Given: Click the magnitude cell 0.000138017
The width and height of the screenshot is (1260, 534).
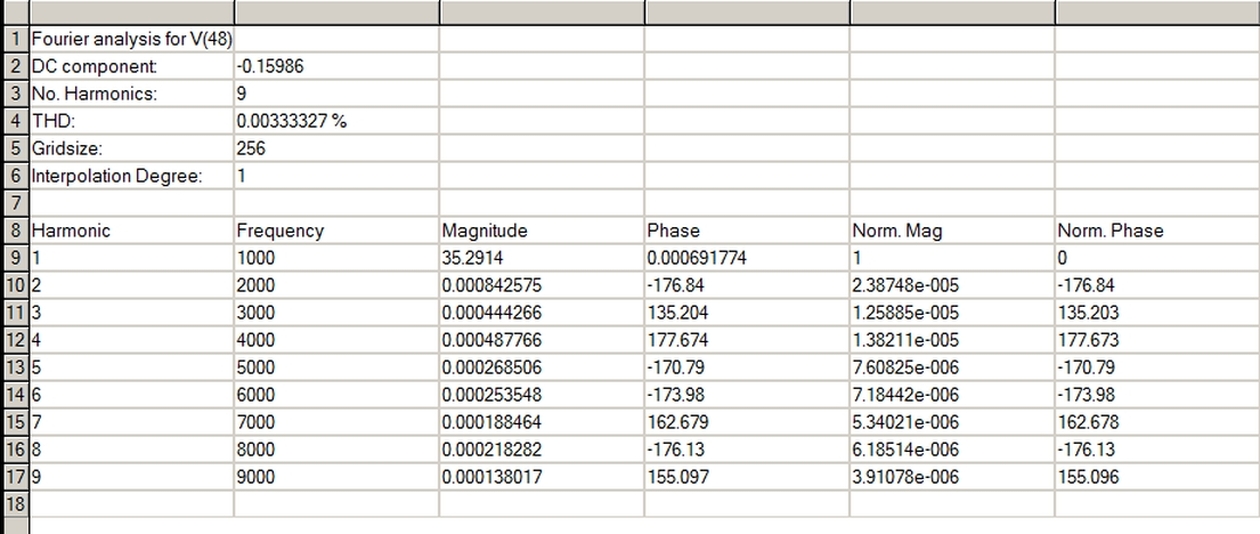Looking at the screenshot, I should (x=541, y=477).
